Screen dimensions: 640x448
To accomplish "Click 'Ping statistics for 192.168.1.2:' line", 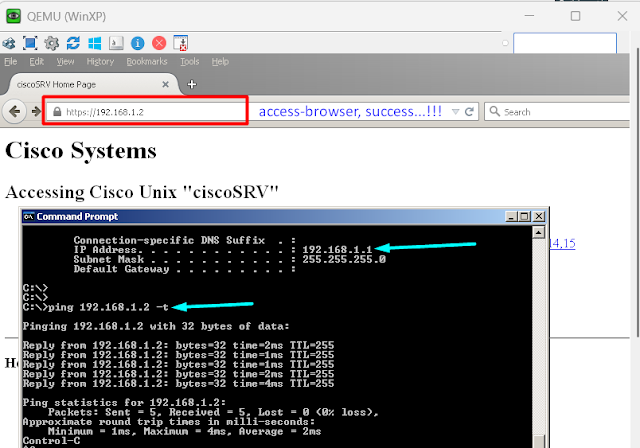I will pos(124,403).
